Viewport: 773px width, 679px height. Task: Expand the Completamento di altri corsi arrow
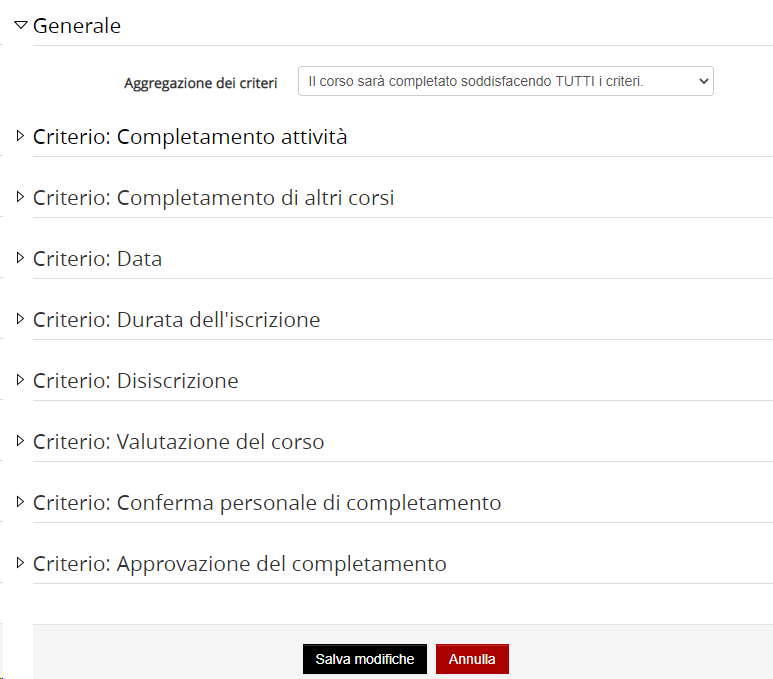click(x=20, y=197)
